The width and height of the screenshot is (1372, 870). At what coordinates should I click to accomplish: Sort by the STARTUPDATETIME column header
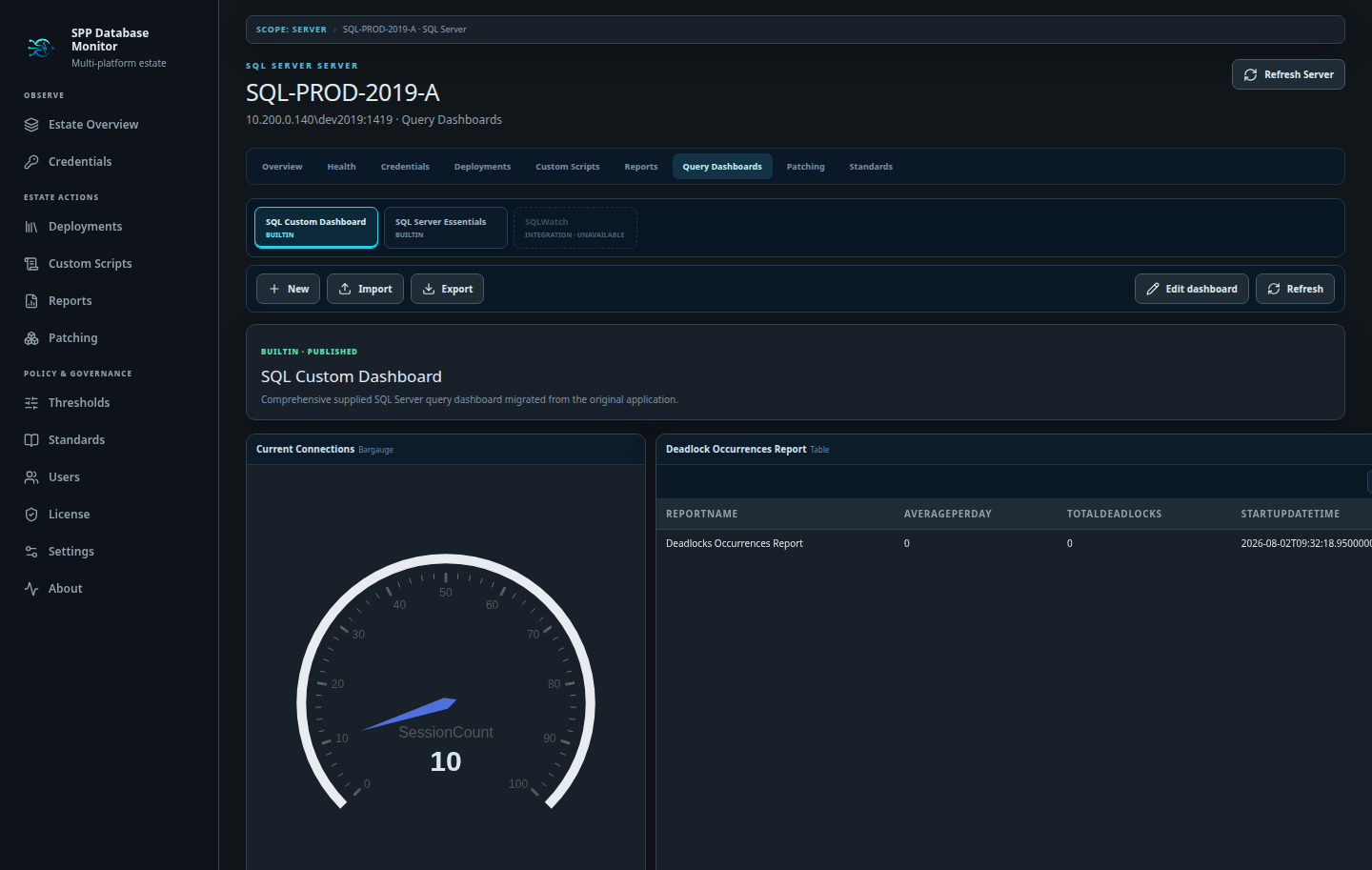pyautogui.click(x=1290, y=514)
